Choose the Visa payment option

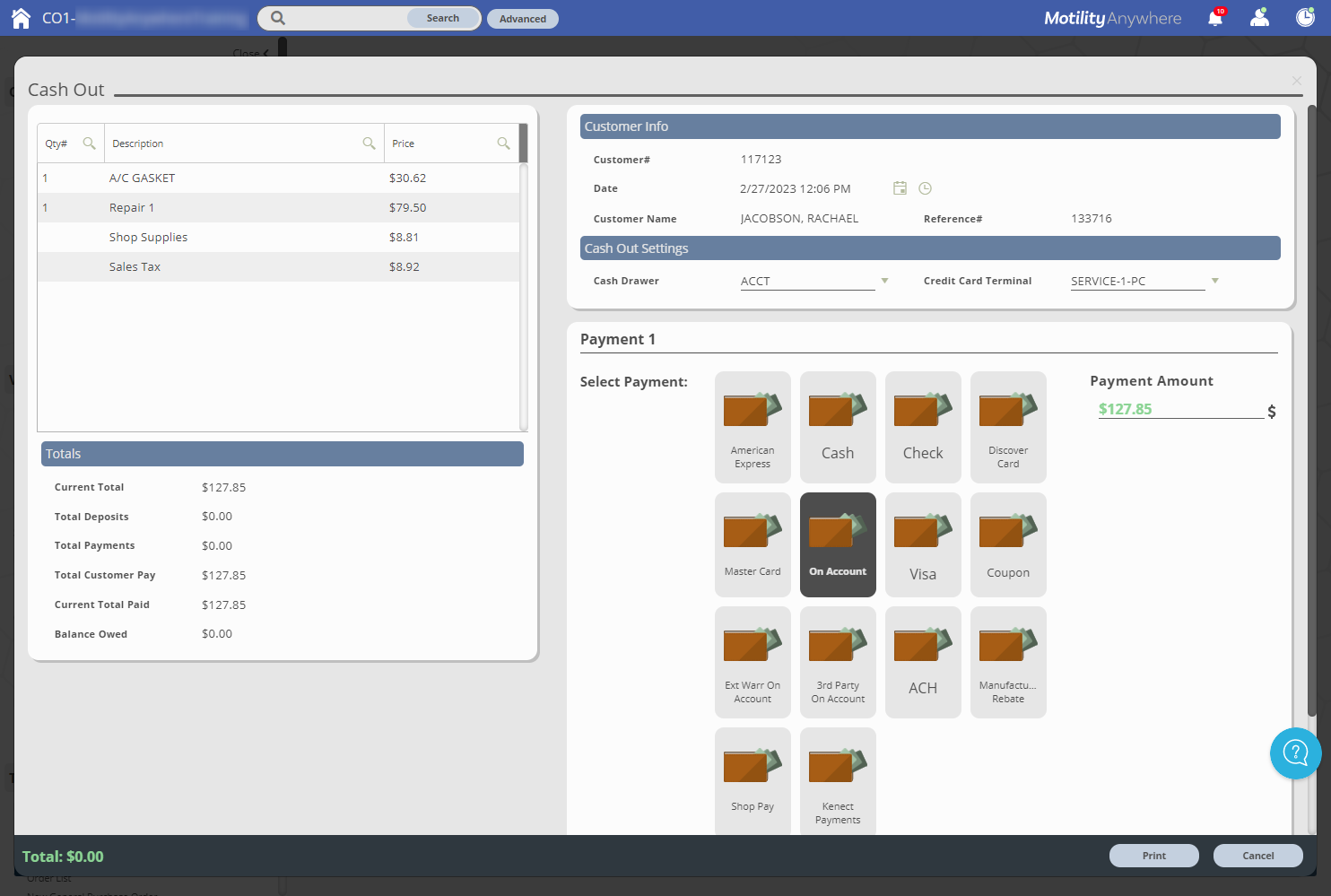pos(922,544)
